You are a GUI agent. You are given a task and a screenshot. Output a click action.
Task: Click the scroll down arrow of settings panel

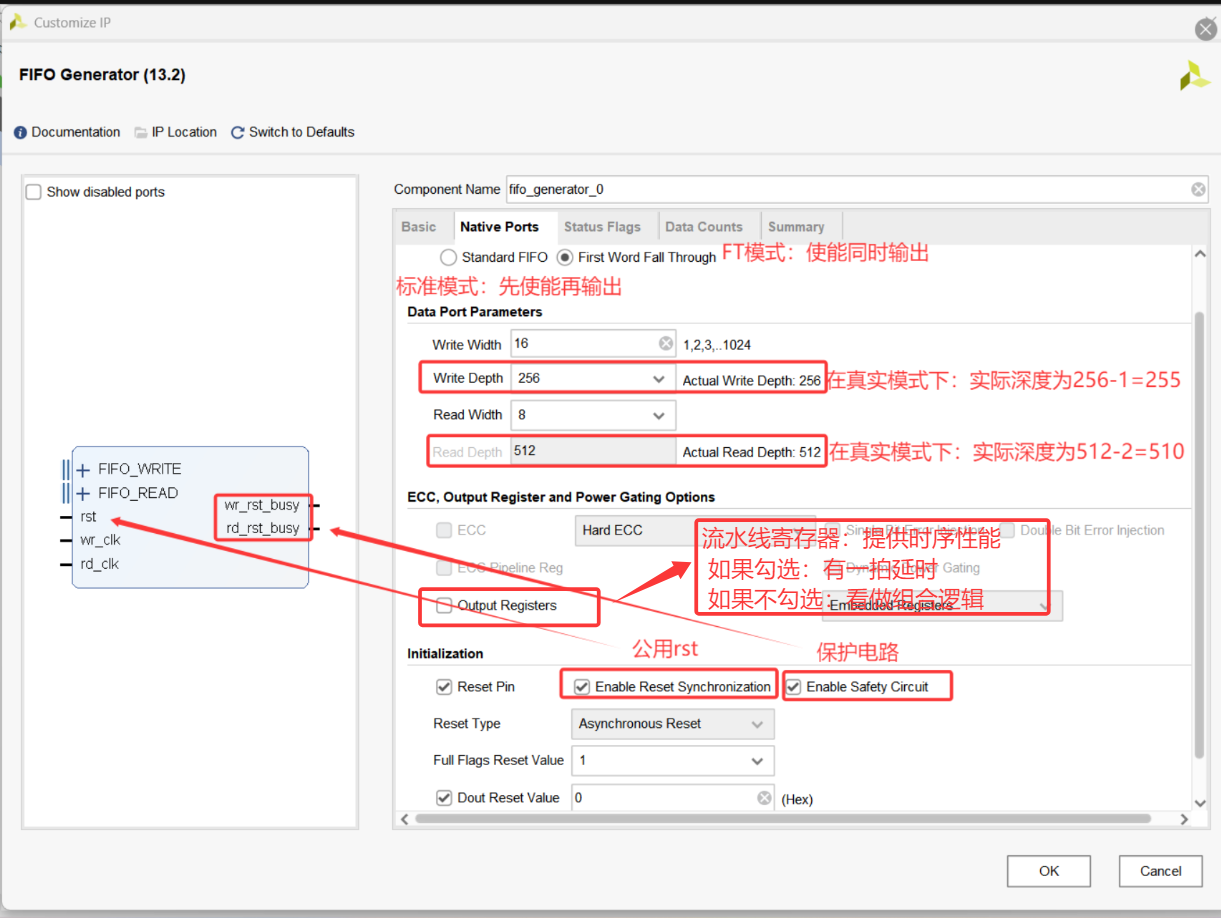tap(1200, 801)
